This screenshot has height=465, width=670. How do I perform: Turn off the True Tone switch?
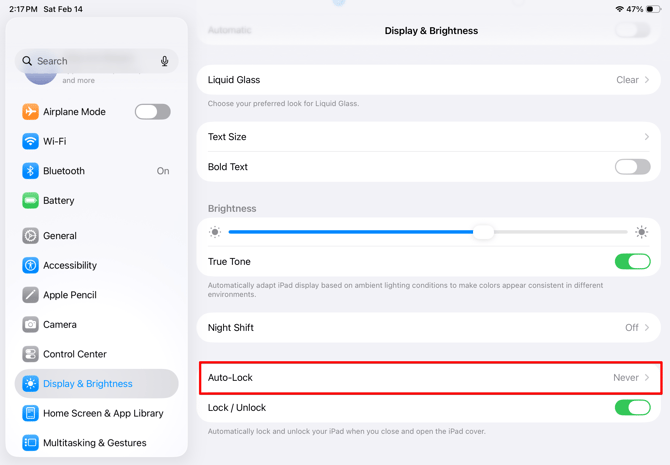click(x=632, y=262)
